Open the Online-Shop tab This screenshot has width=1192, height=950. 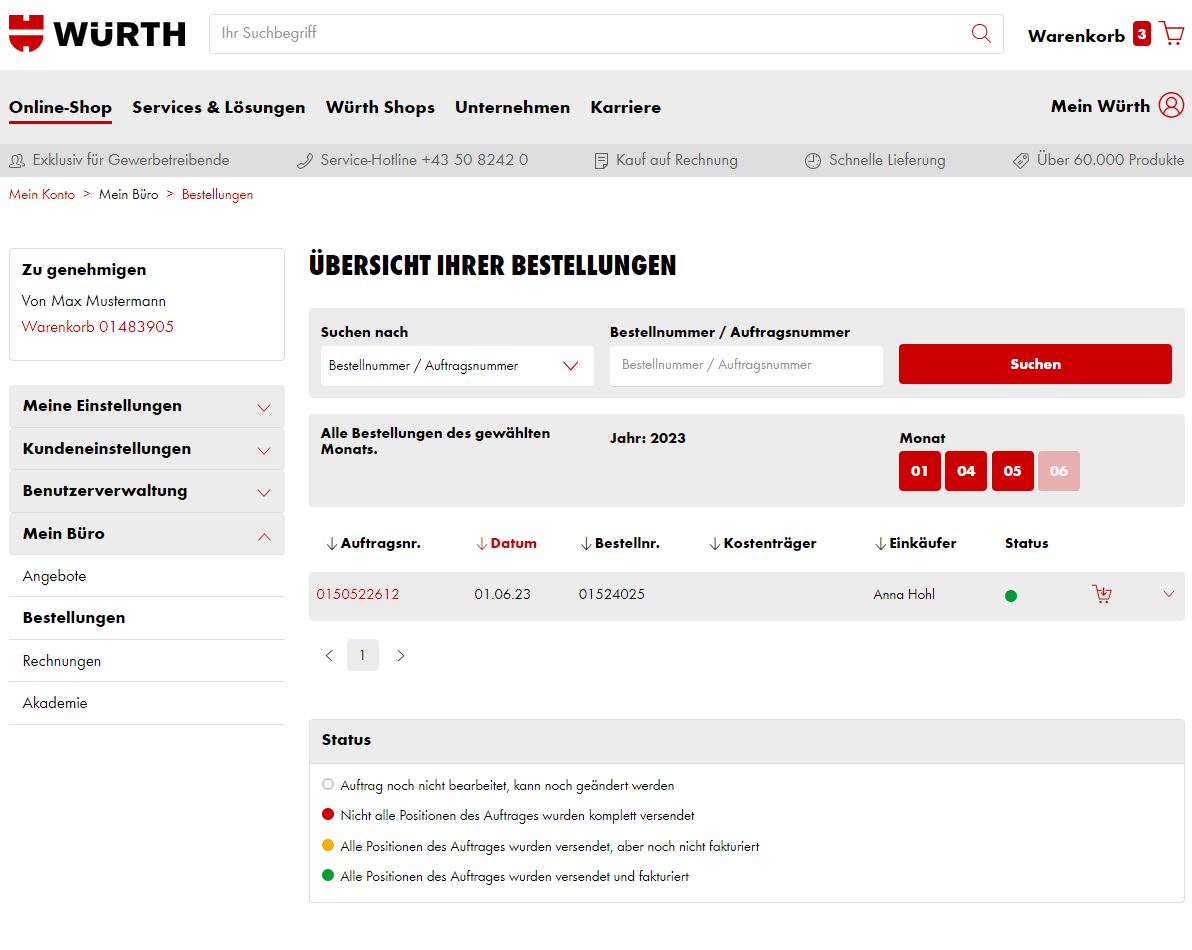pyautogui.click(x=60, y=107)
